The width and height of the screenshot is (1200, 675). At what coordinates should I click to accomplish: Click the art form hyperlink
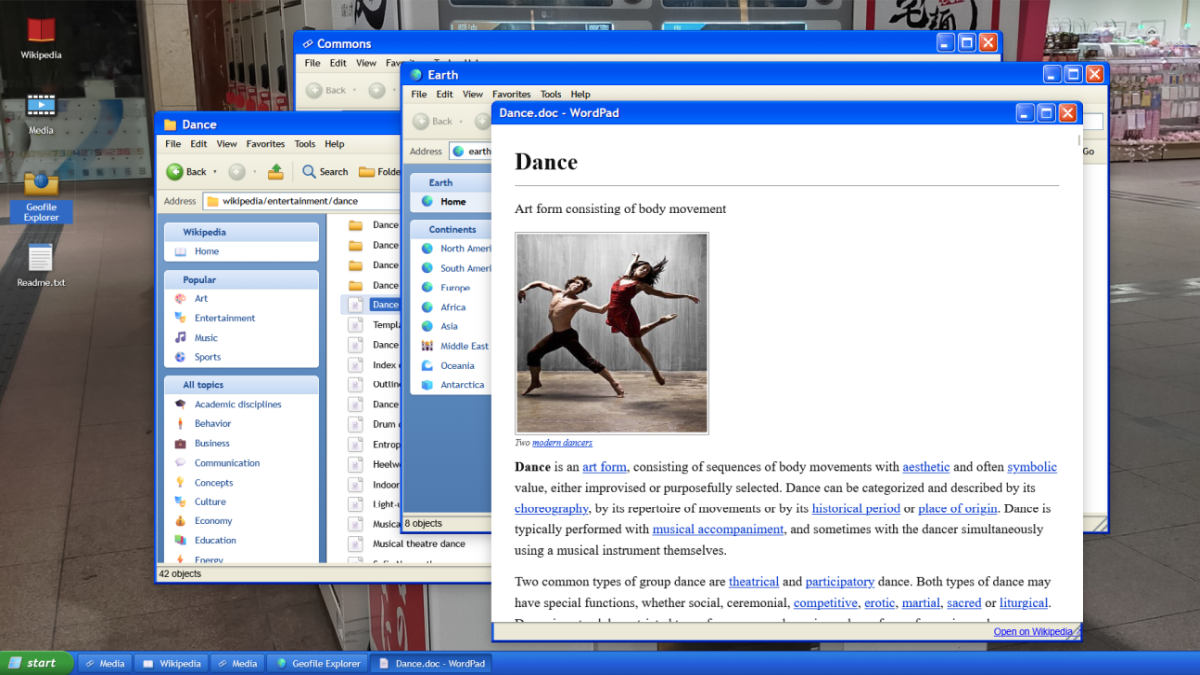tap(605, 467)
